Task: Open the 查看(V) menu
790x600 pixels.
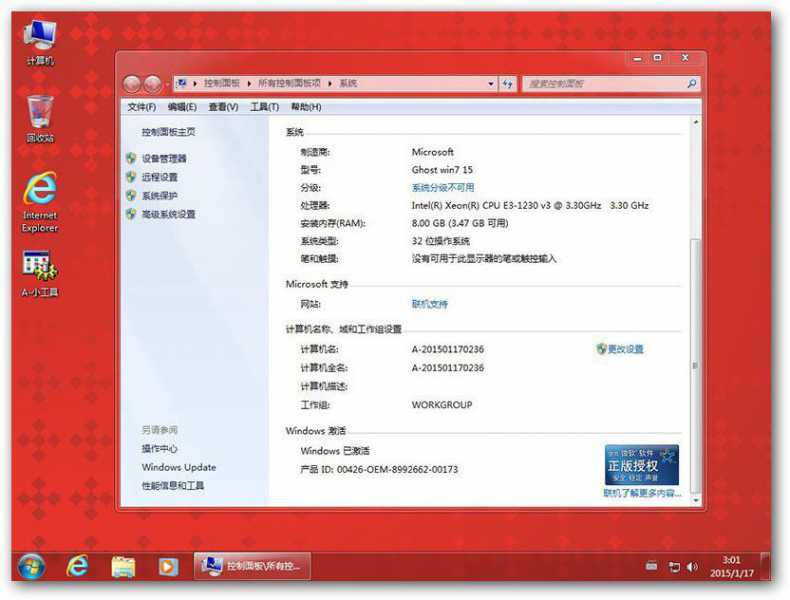Action: tap(223, 107)
